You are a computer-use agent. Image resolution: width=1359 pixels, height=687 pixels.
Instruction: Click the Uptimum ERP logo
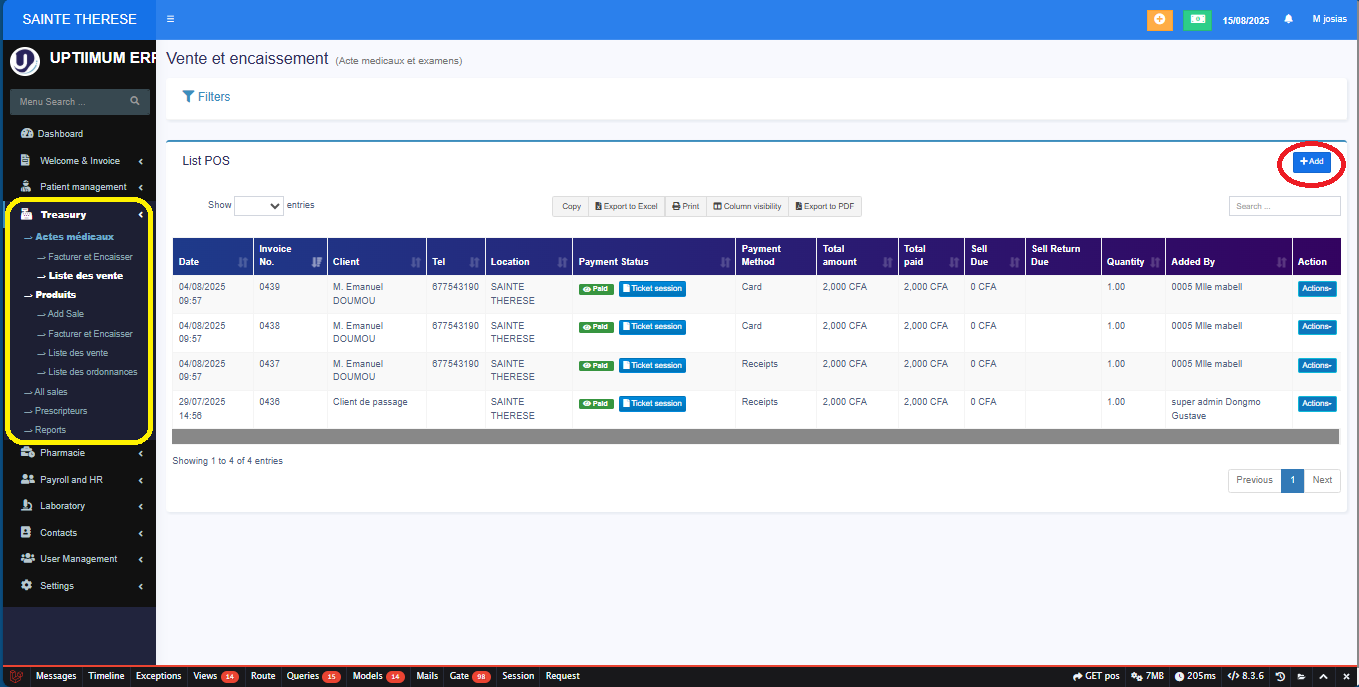click(x=24, y=61)
